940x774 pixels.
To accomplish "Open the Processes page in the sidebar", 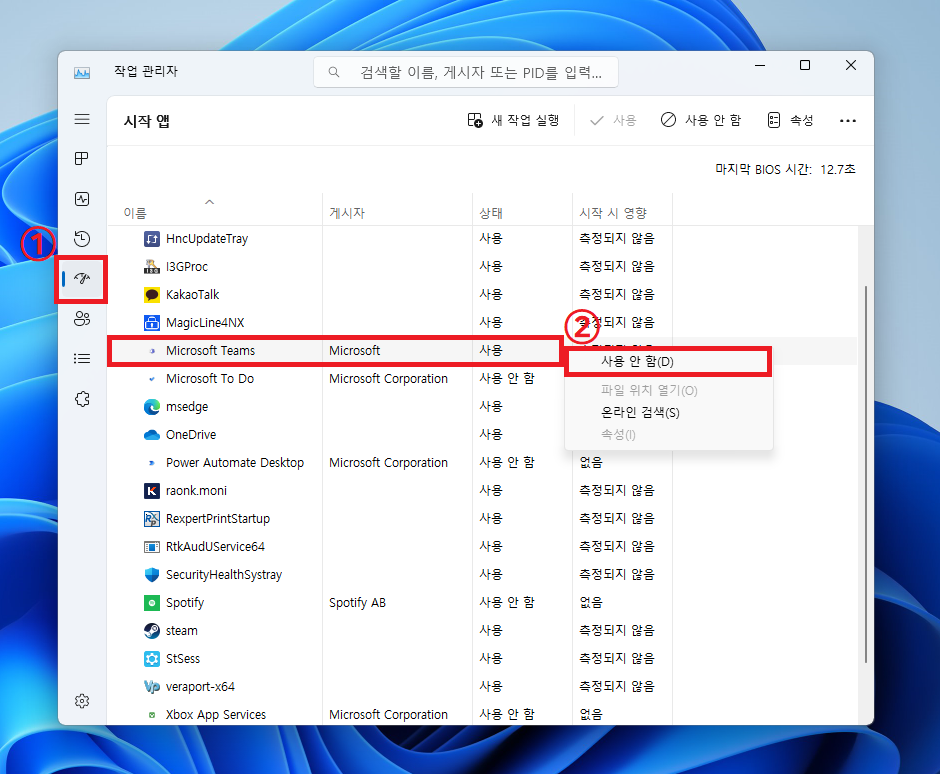I will [x=81, y=158].
